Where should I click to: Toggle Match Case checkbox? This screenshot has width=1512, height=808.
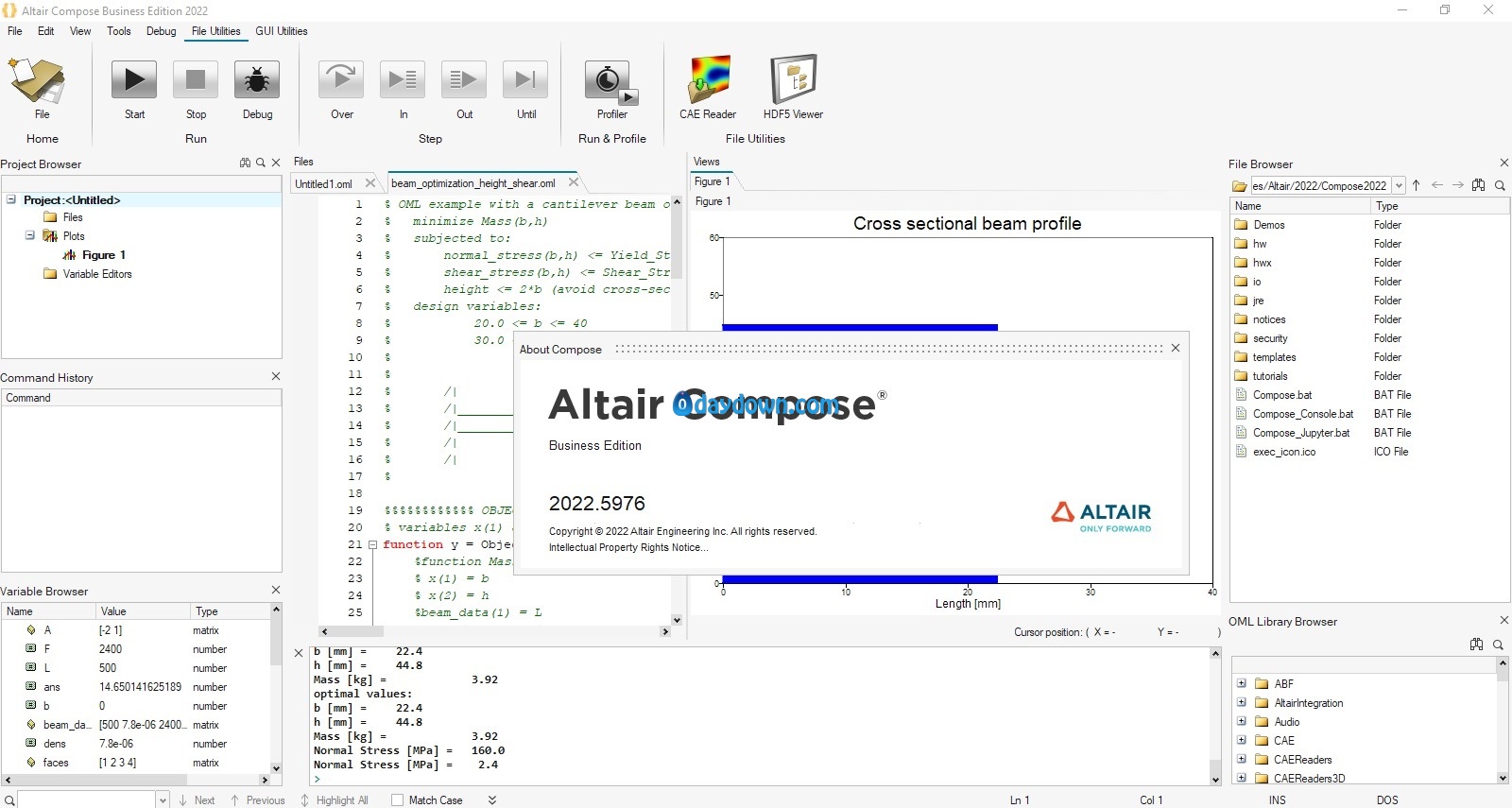(x=399, y=800)
